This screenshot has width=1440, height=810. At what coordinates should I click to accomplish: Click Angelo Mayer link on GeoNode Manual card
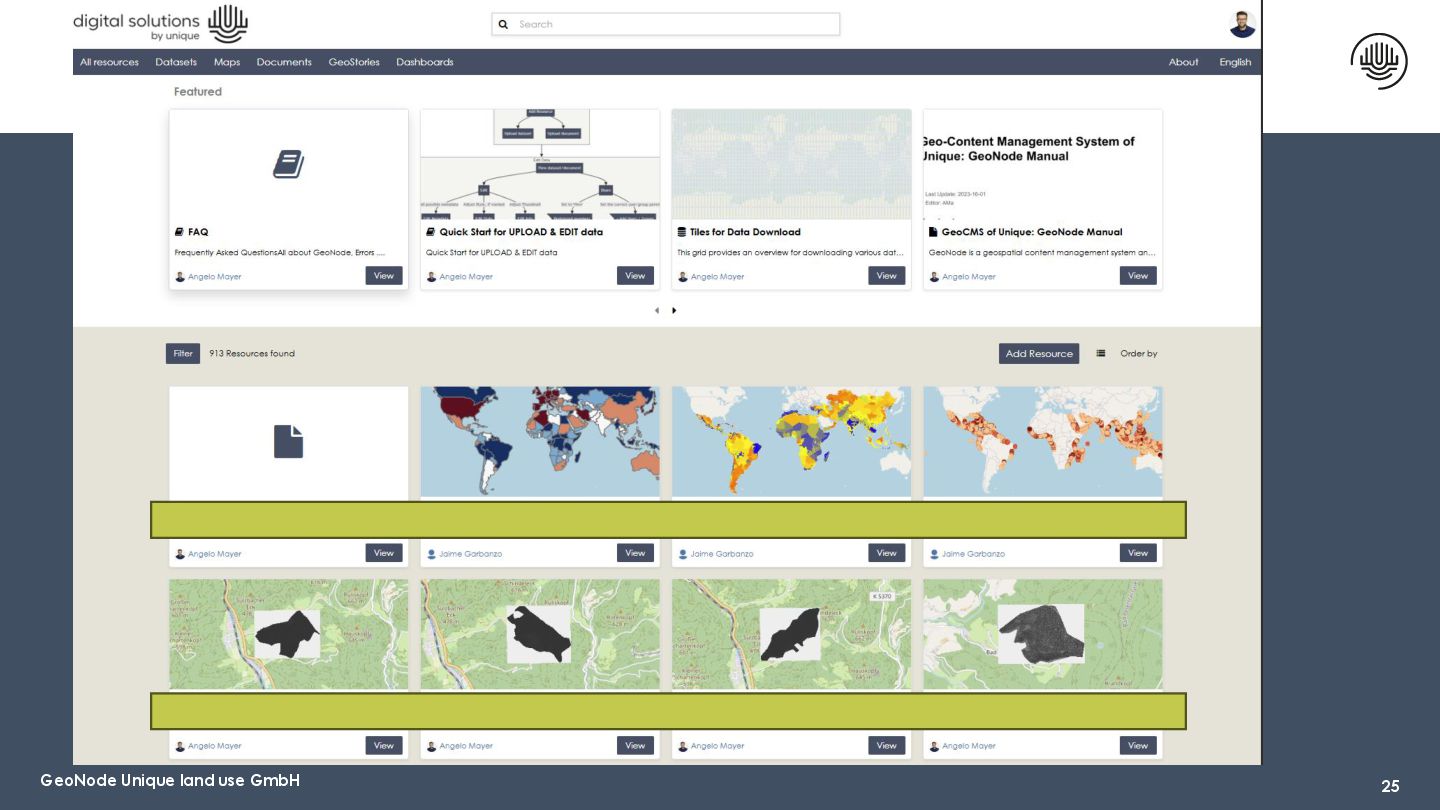[x=969, y=277]
